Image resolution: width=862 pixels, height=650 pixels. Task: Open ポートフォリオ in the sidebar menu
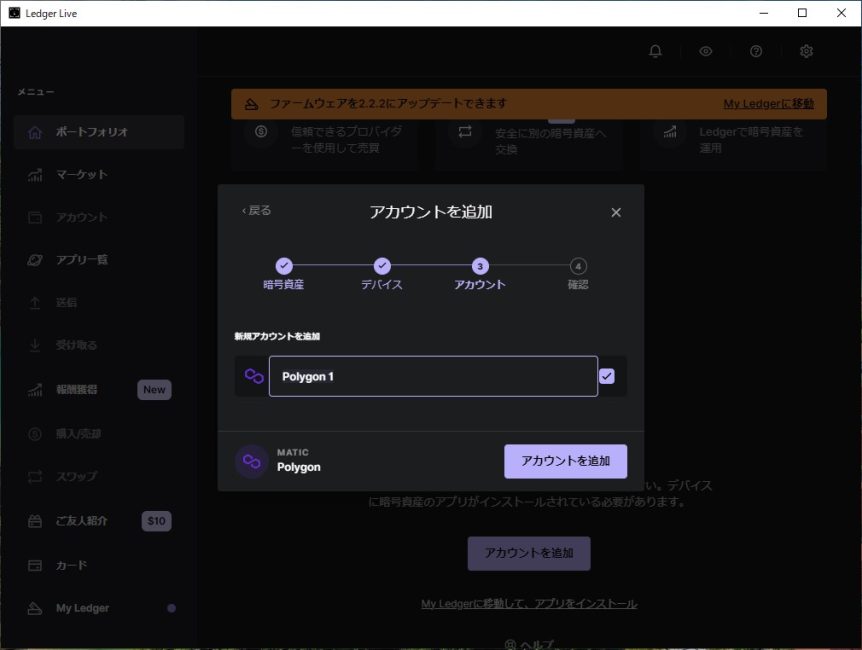point(99,132)
